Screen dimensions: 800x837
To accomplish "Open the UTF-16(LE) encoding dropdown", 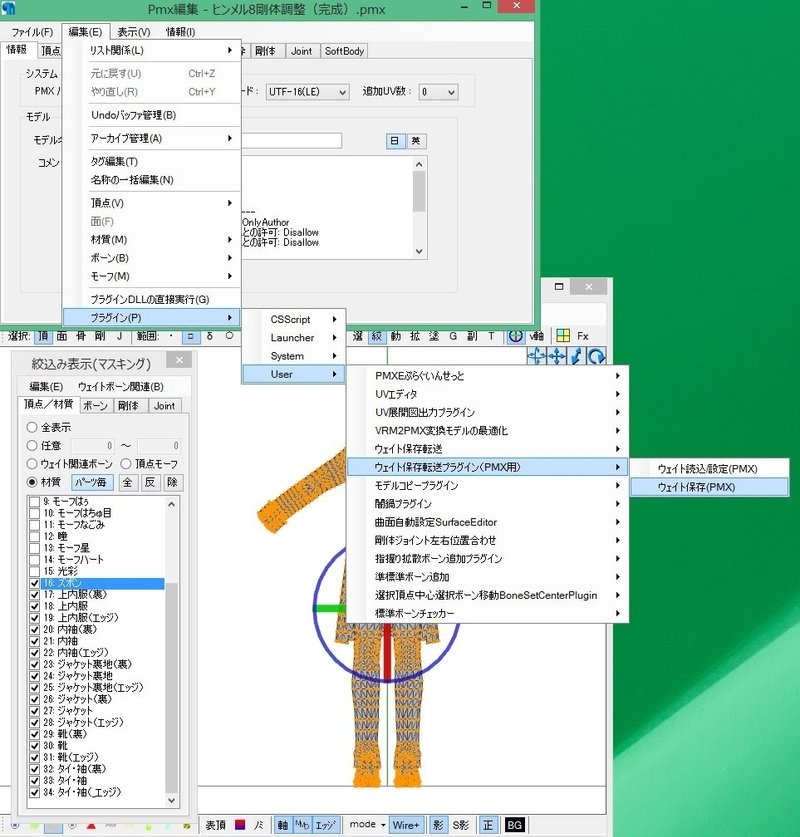I will coord(307,92).
